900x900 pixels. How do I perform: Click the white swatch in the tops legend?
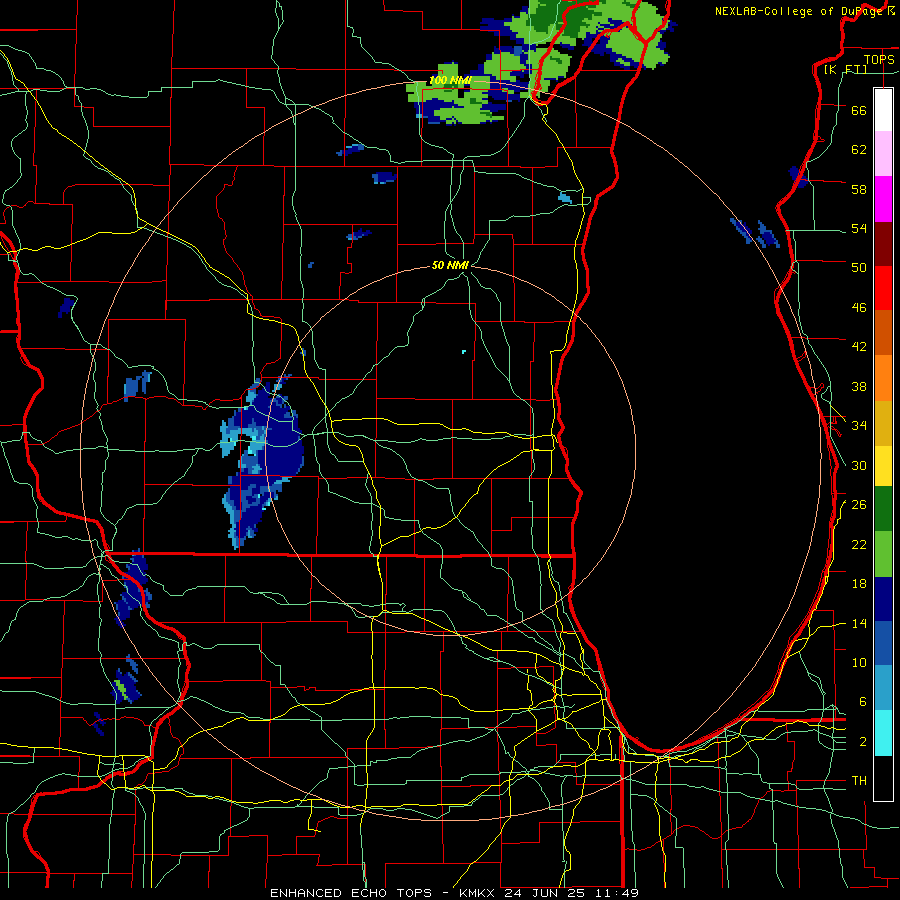(883, 110)
